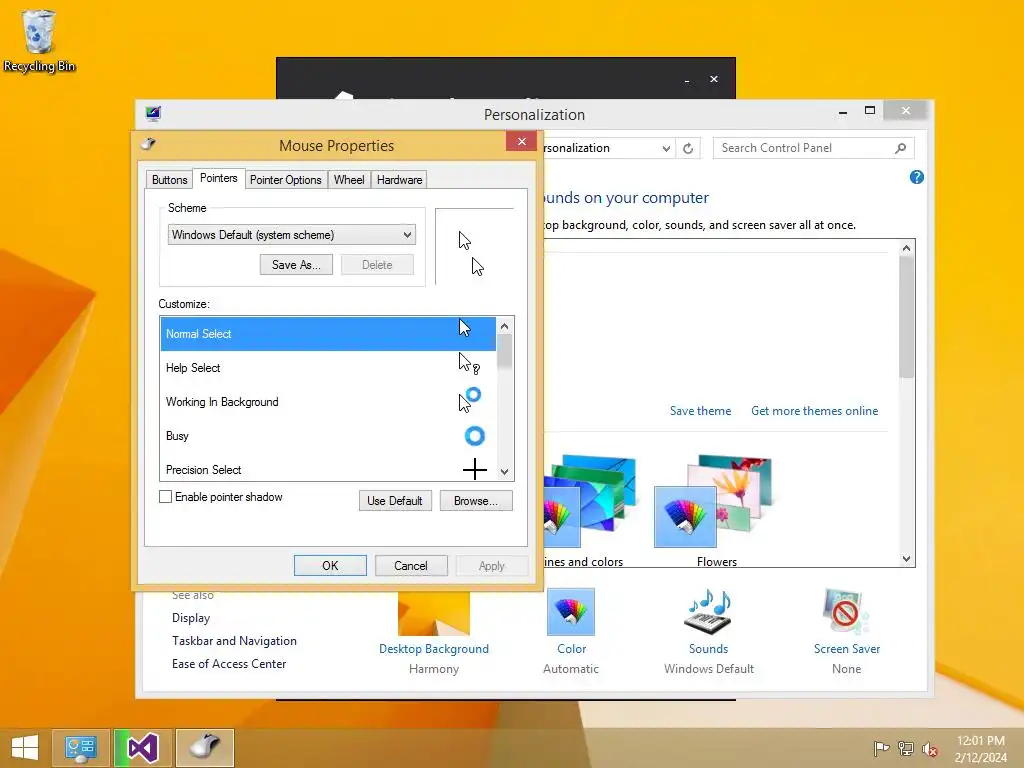
Task: Launch Visual Studio from the taskbar
Action: (143, 748)
